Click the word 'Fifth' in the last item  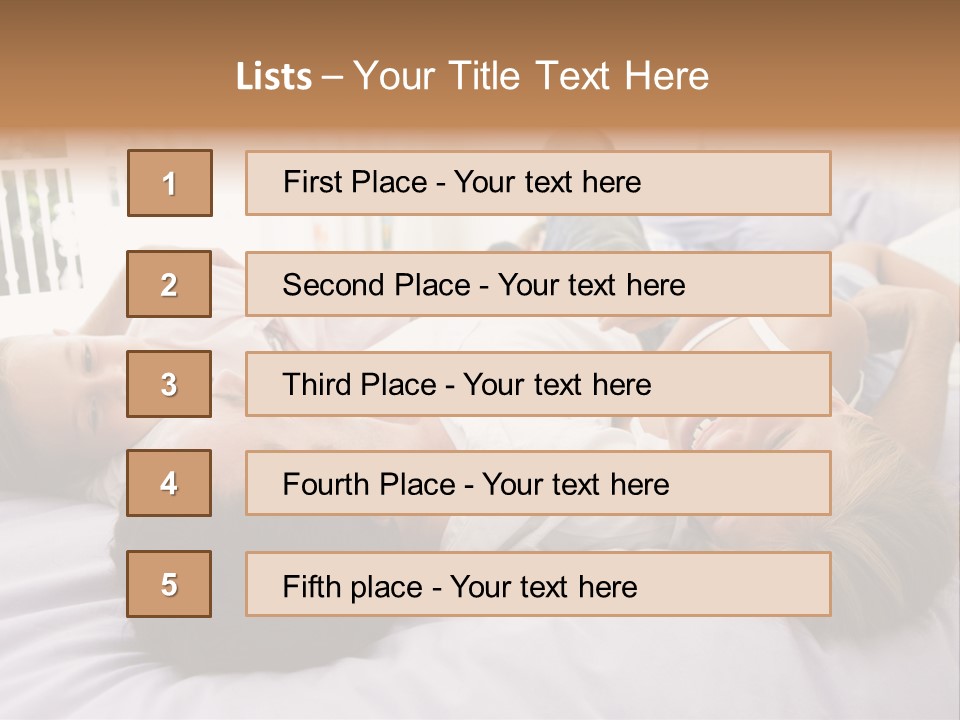[313, 586]
